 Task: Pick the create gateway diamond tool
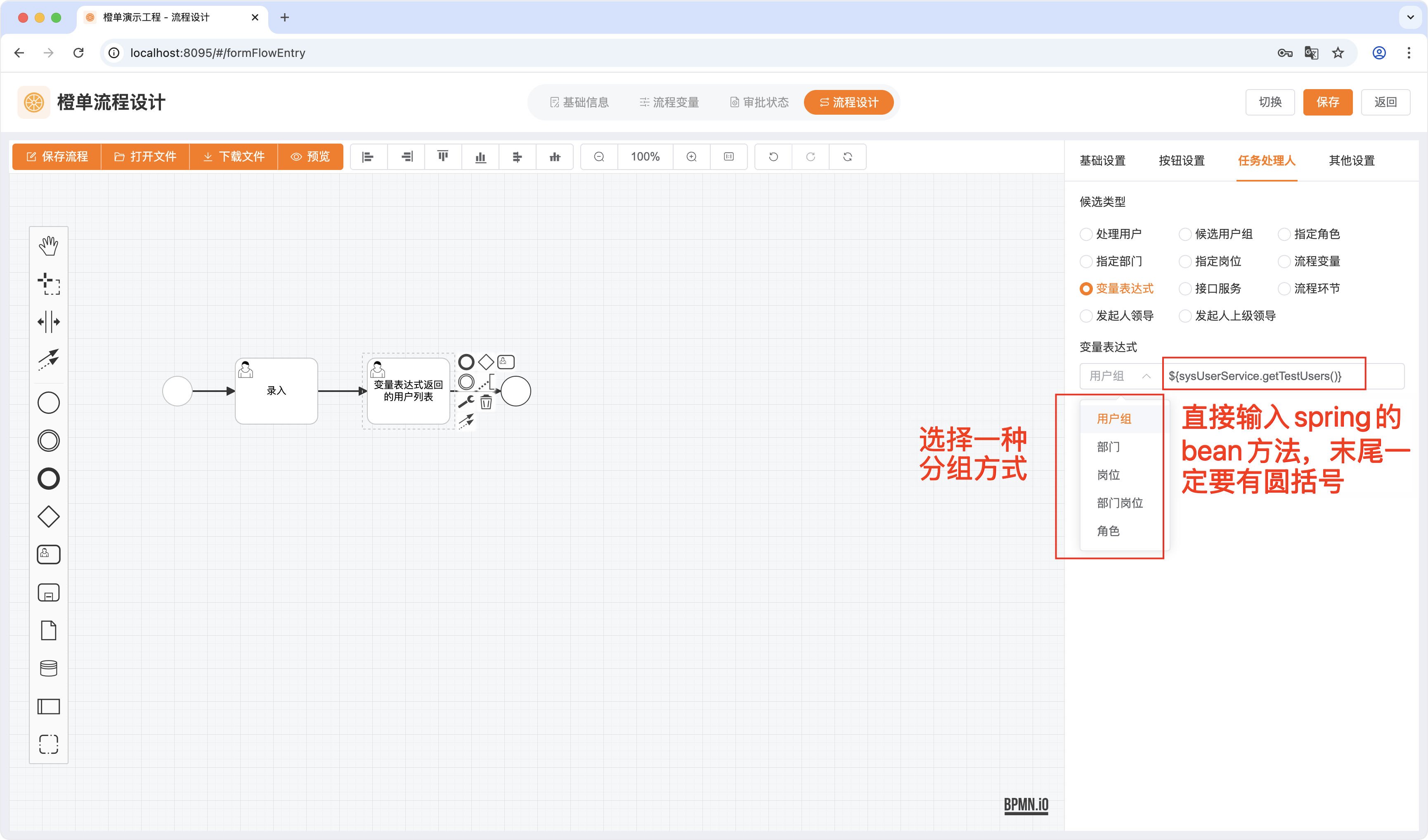click(49, 517)
